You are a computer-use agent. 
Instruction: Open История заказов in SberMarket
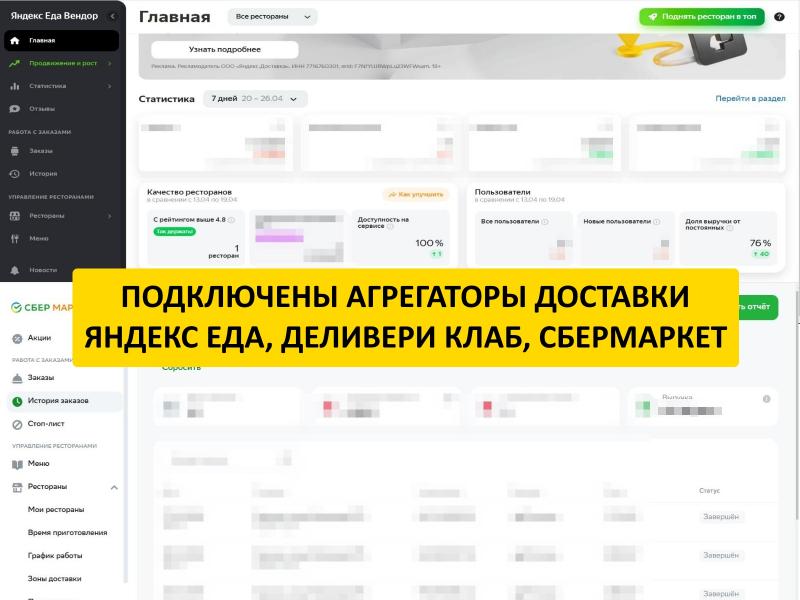(64, 401)
